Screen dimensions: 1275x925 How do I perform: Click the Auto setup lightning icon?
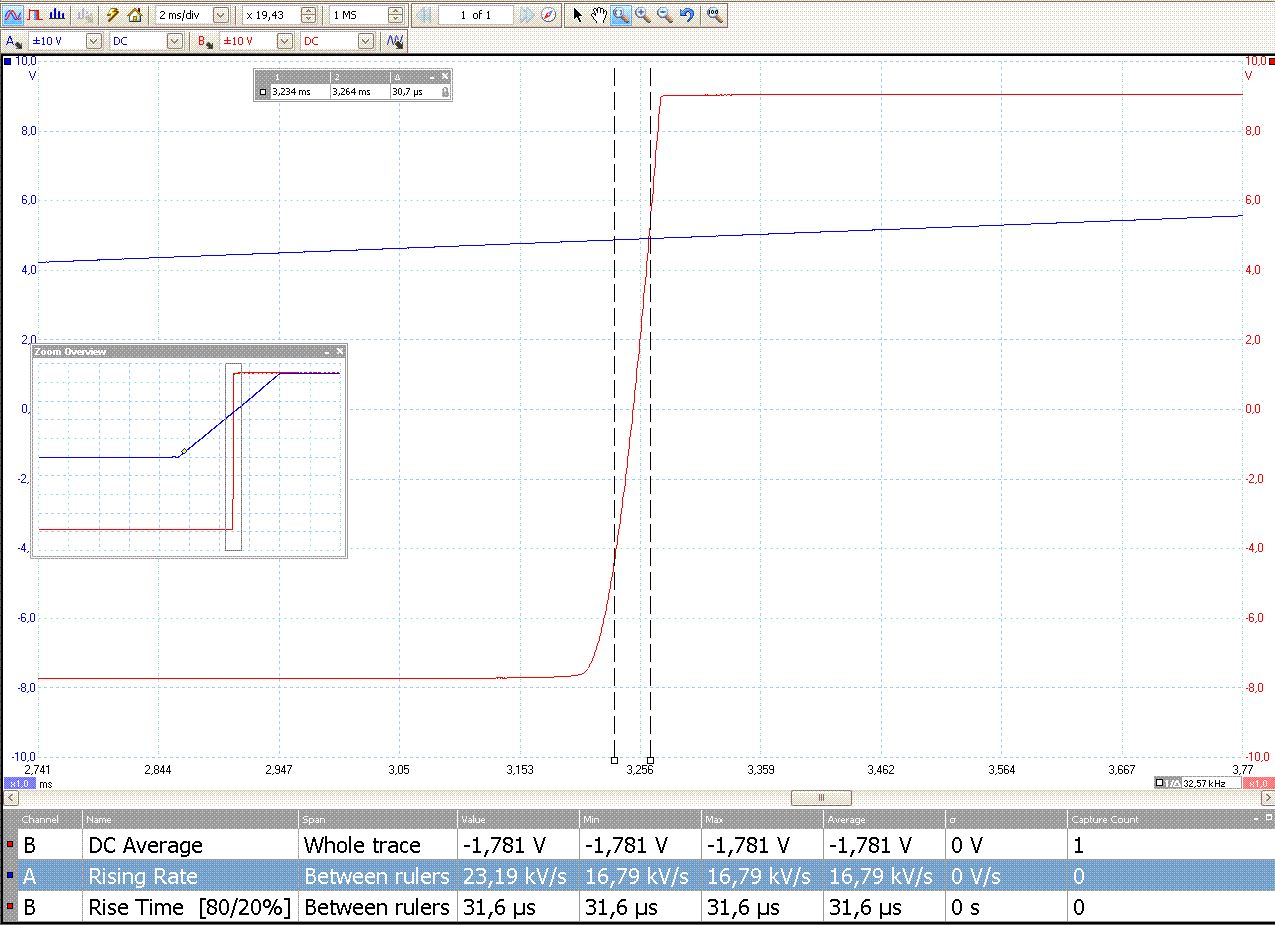pos(113,15)
